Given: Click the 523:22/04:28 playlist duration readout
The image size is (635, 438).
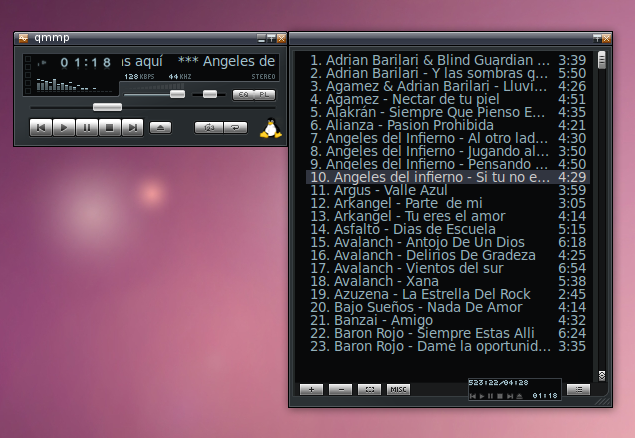Looking at the screenshot, I should [x=499, y=383].
